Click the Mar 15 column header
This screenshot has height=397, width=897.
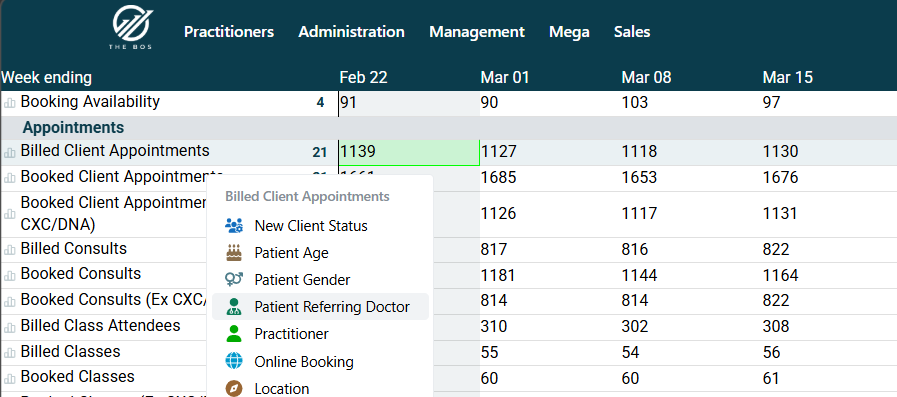787,78
